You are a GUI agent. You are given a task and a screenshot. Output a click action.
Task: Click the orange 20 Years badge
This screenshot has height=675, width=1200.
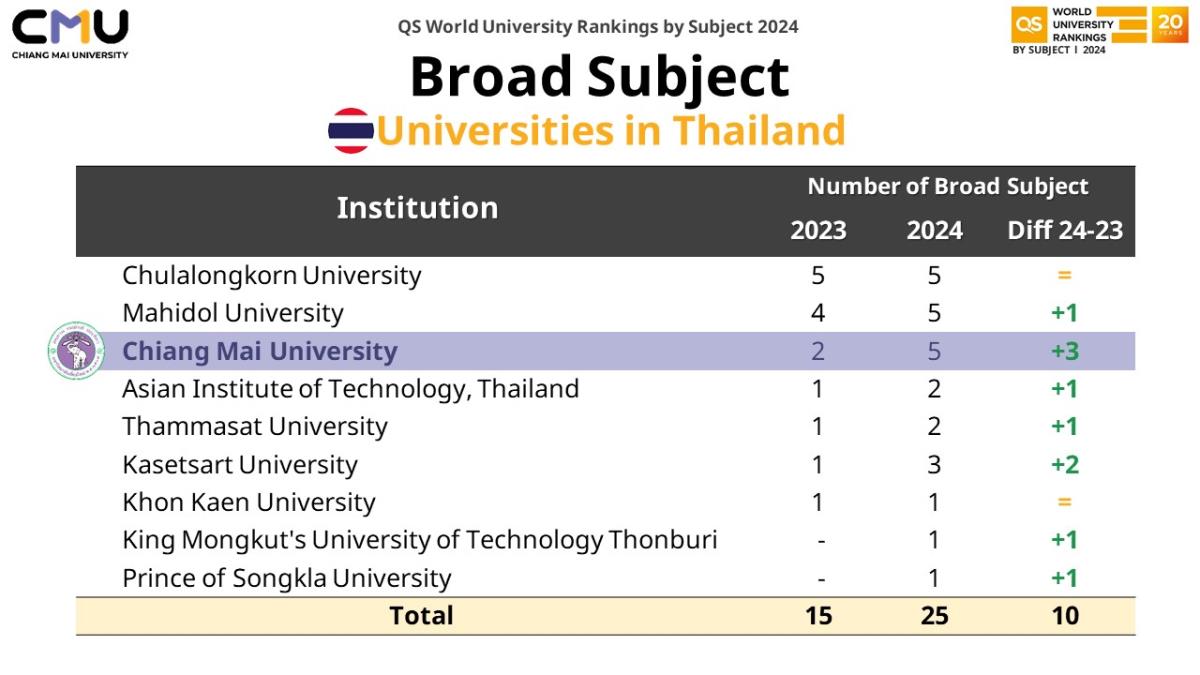coord(1170,24)
